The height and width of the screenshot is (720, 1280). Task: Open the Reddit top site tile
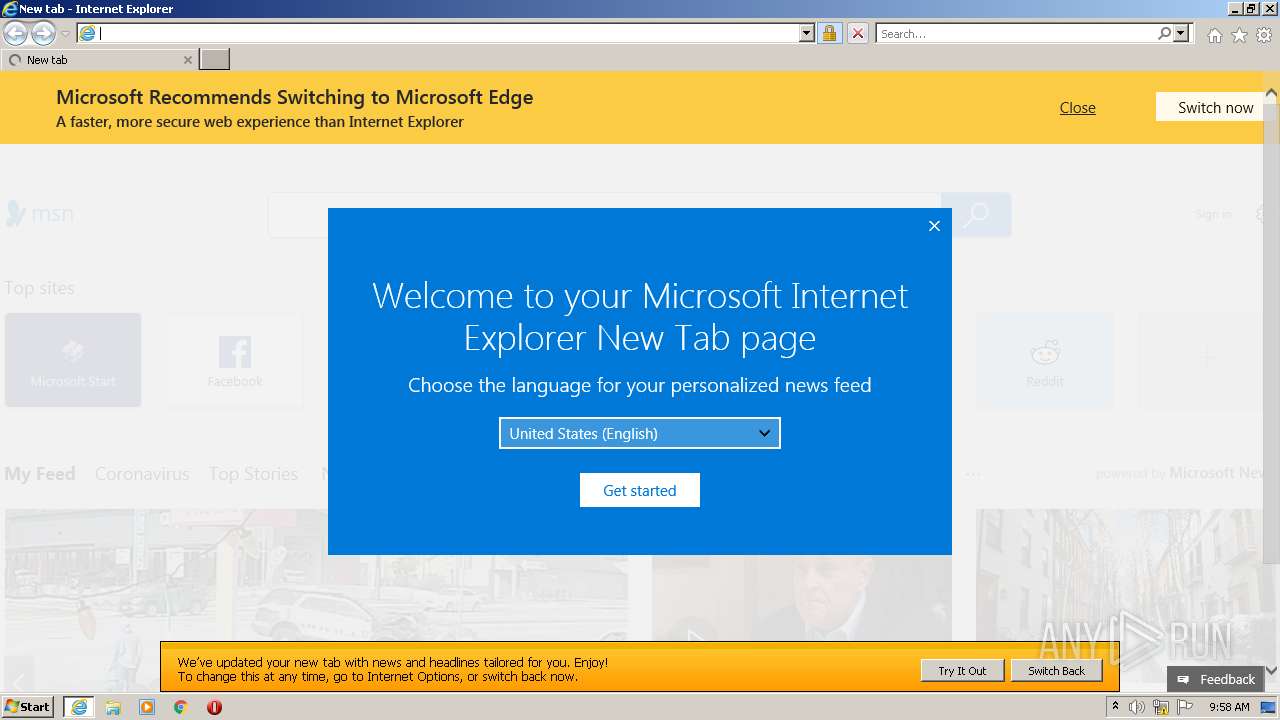[1044, 360]
